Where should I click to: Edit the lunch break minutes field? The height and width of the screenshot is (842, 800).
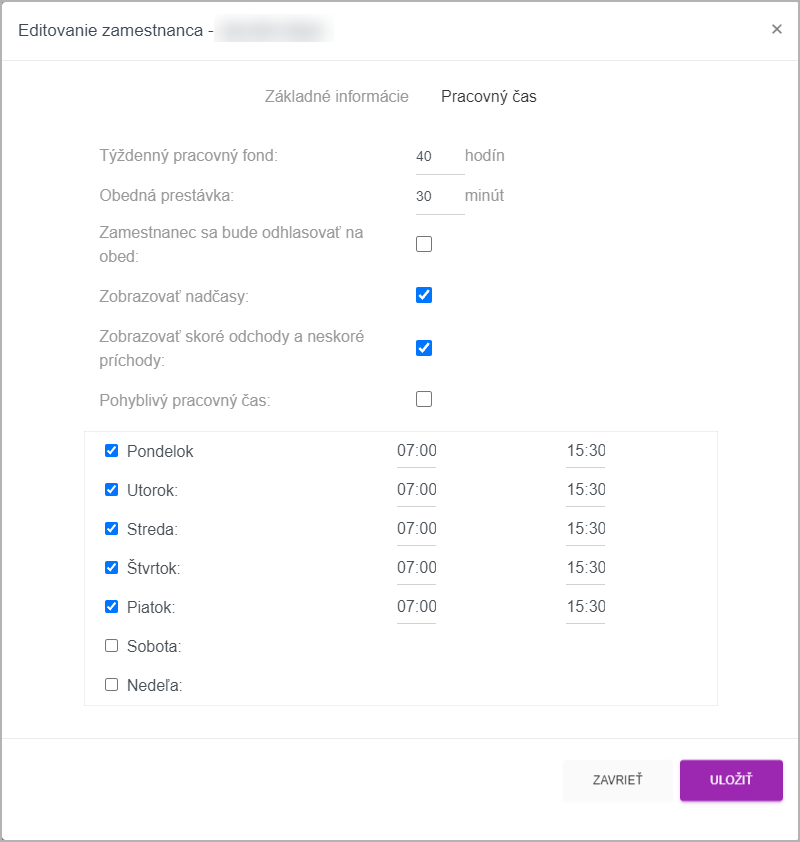440,196
